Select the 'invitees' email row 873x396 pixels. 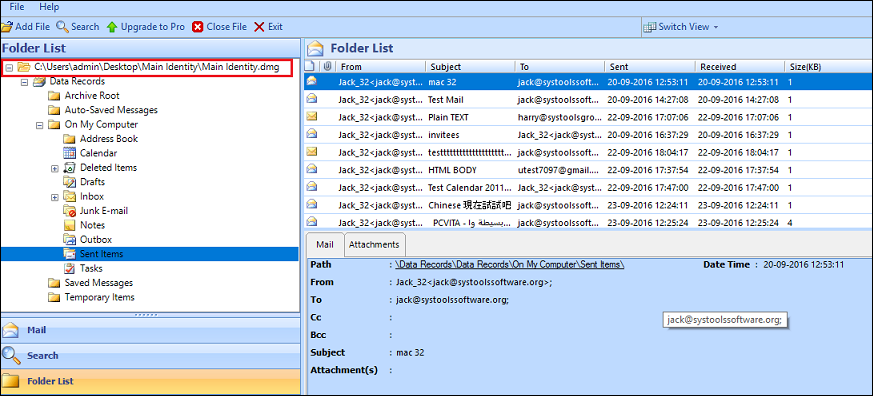click(588, 134)
